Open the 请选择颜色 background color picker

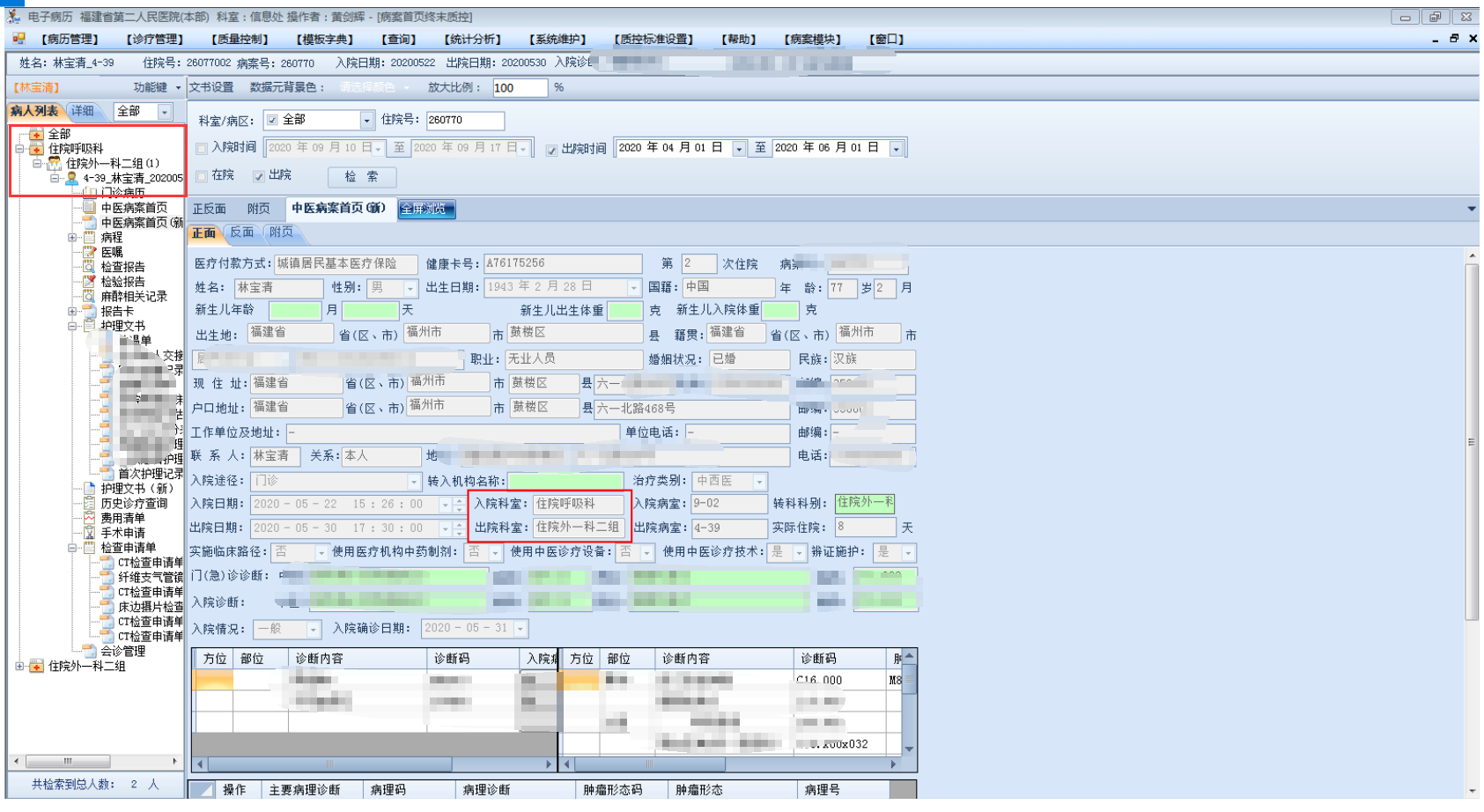[373, 87]
